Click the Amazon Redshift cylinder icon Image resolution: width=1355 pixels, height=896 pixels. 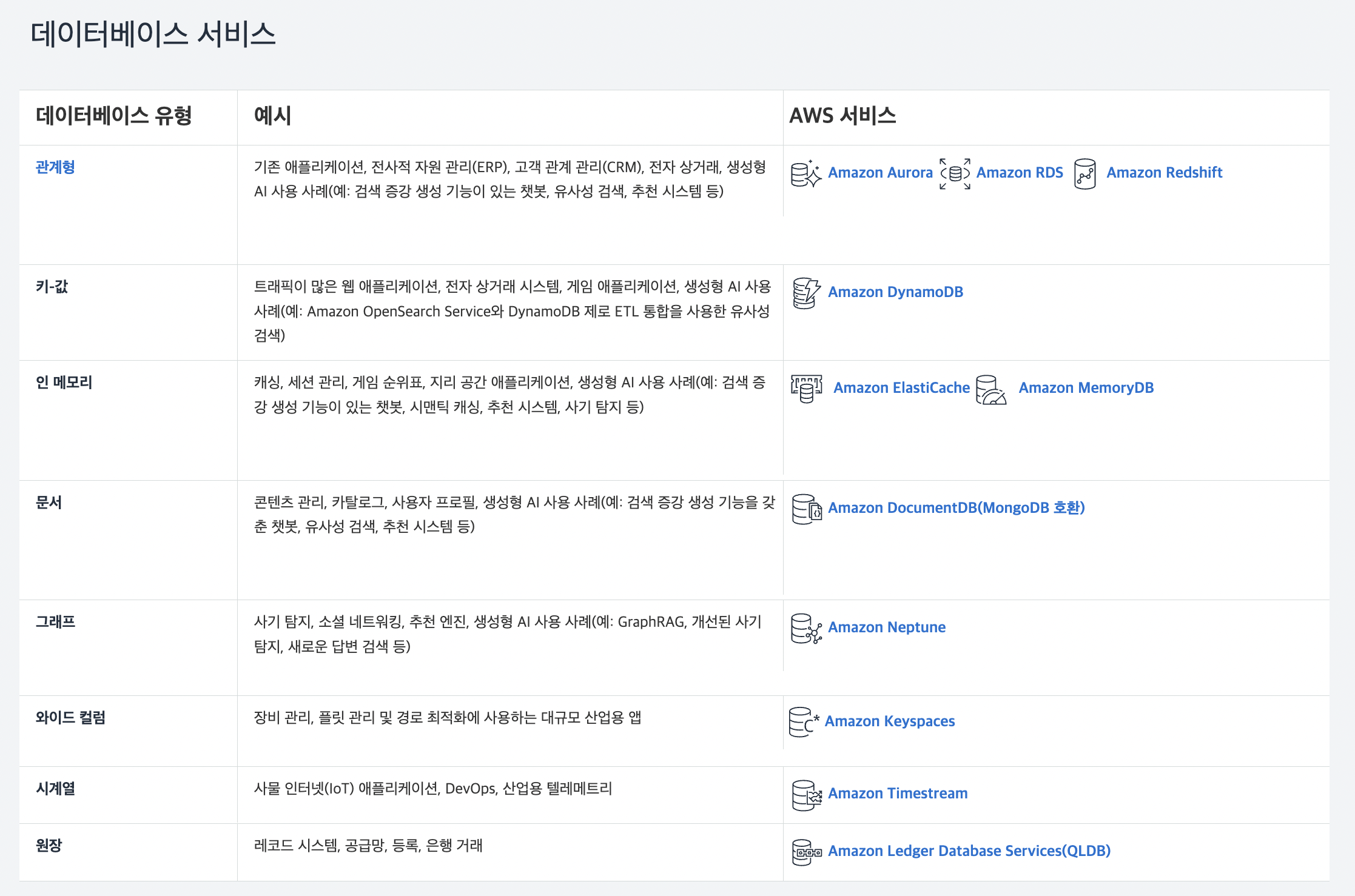(1084, 174)
